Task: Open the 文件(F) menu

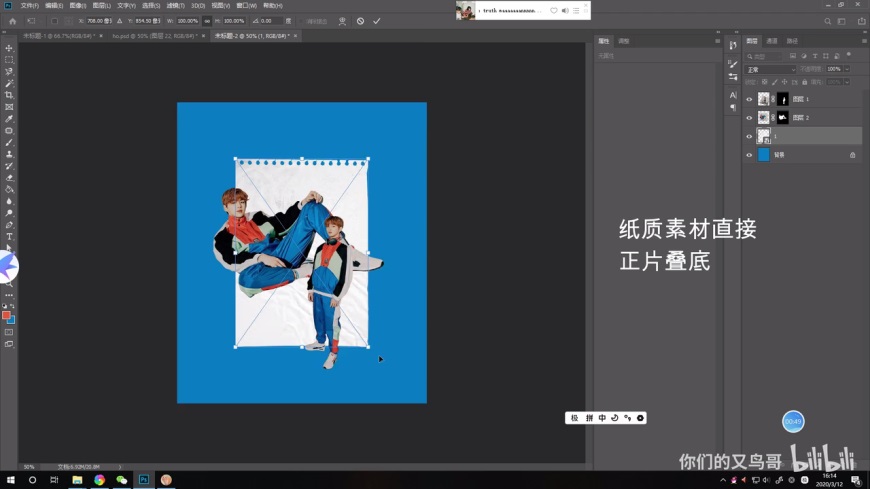Action: (29, 6)
